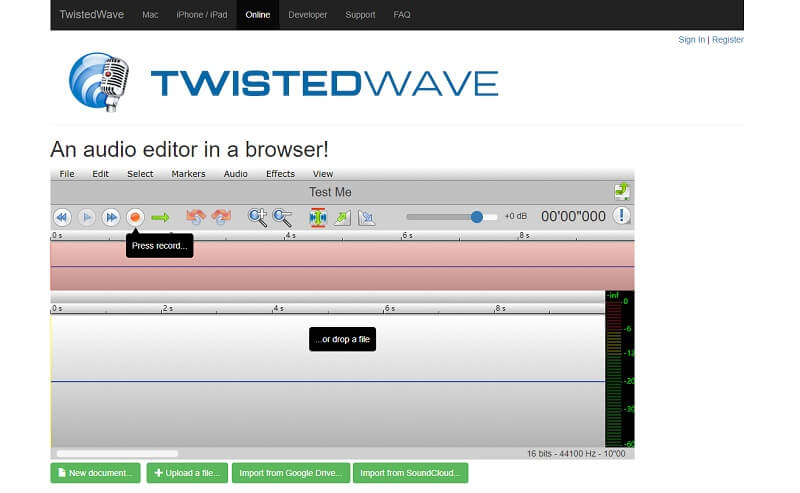Viewport: 800px width, 493px height.
Task: Click the 4 s mark on the lower ruler
Action: pyautogui.click(x=278, y=308)
